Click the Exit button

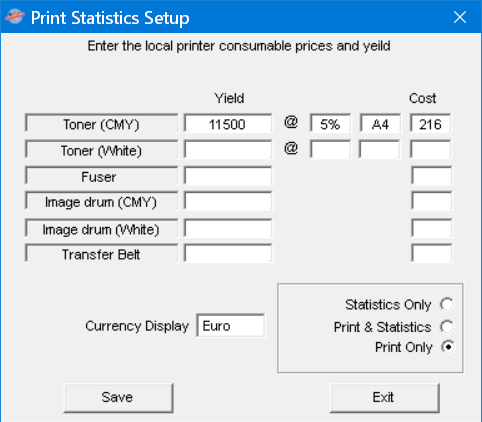(x=385, y=398)
